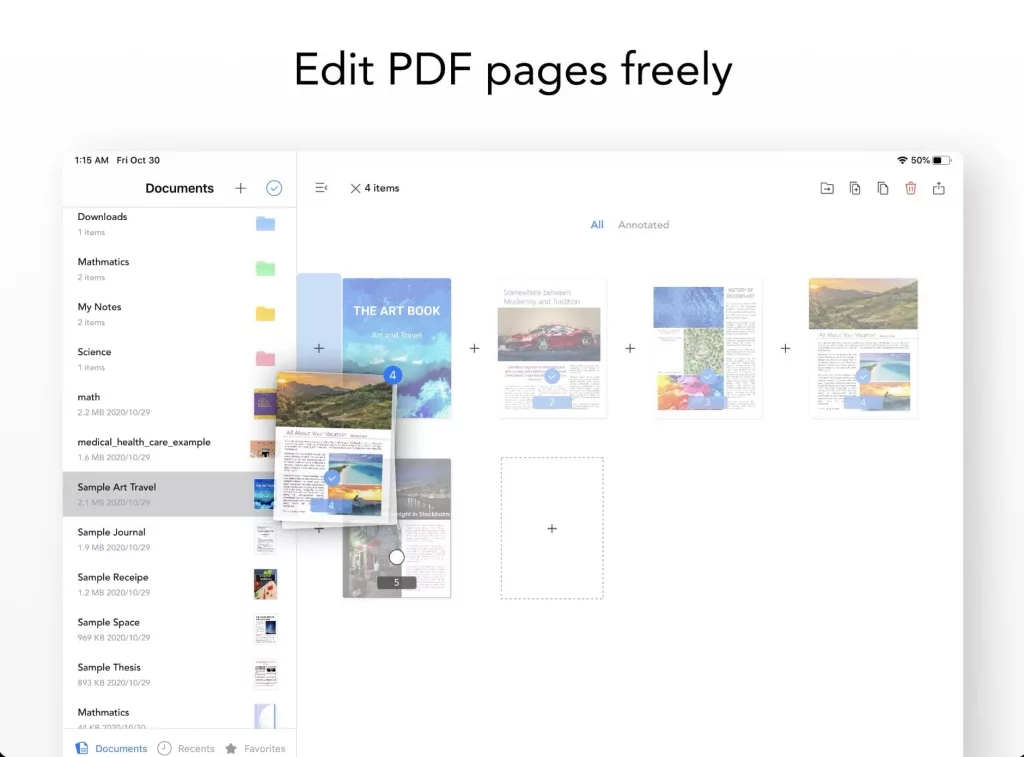Switch to the Annotated pages tab
The image size is (1024, 757).
643,225
